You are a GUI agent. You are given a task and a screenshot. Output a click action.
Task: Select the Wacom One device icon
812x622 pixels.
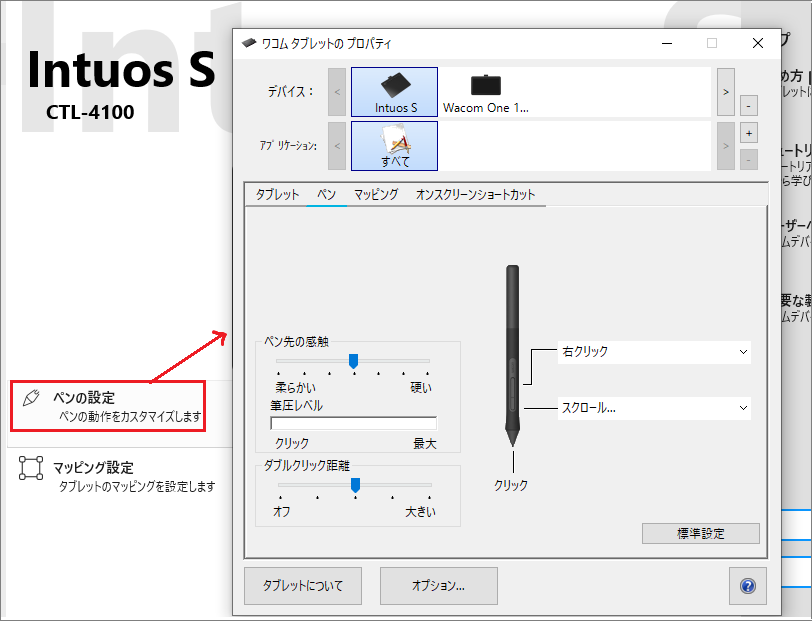pos(486,92)
